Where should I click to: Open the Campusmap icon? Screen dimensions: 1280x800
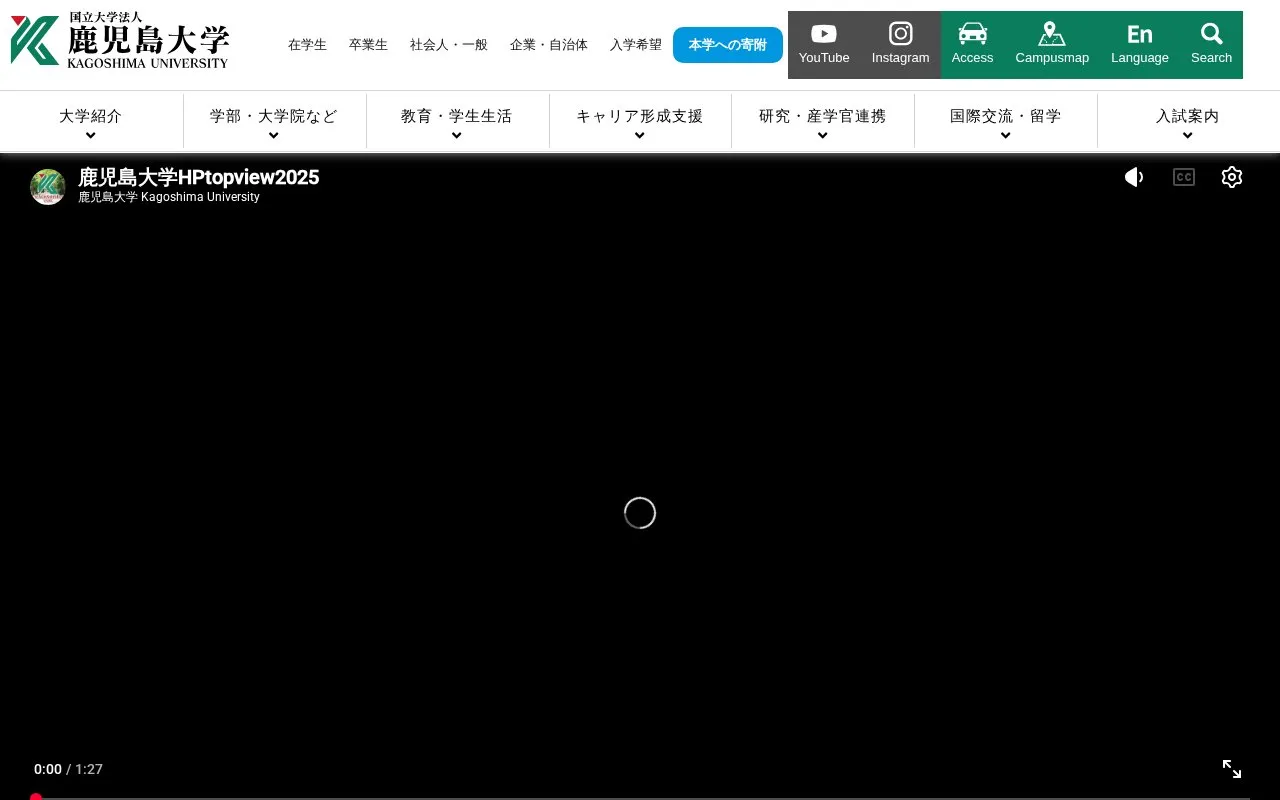click(x=1052, y=45)
